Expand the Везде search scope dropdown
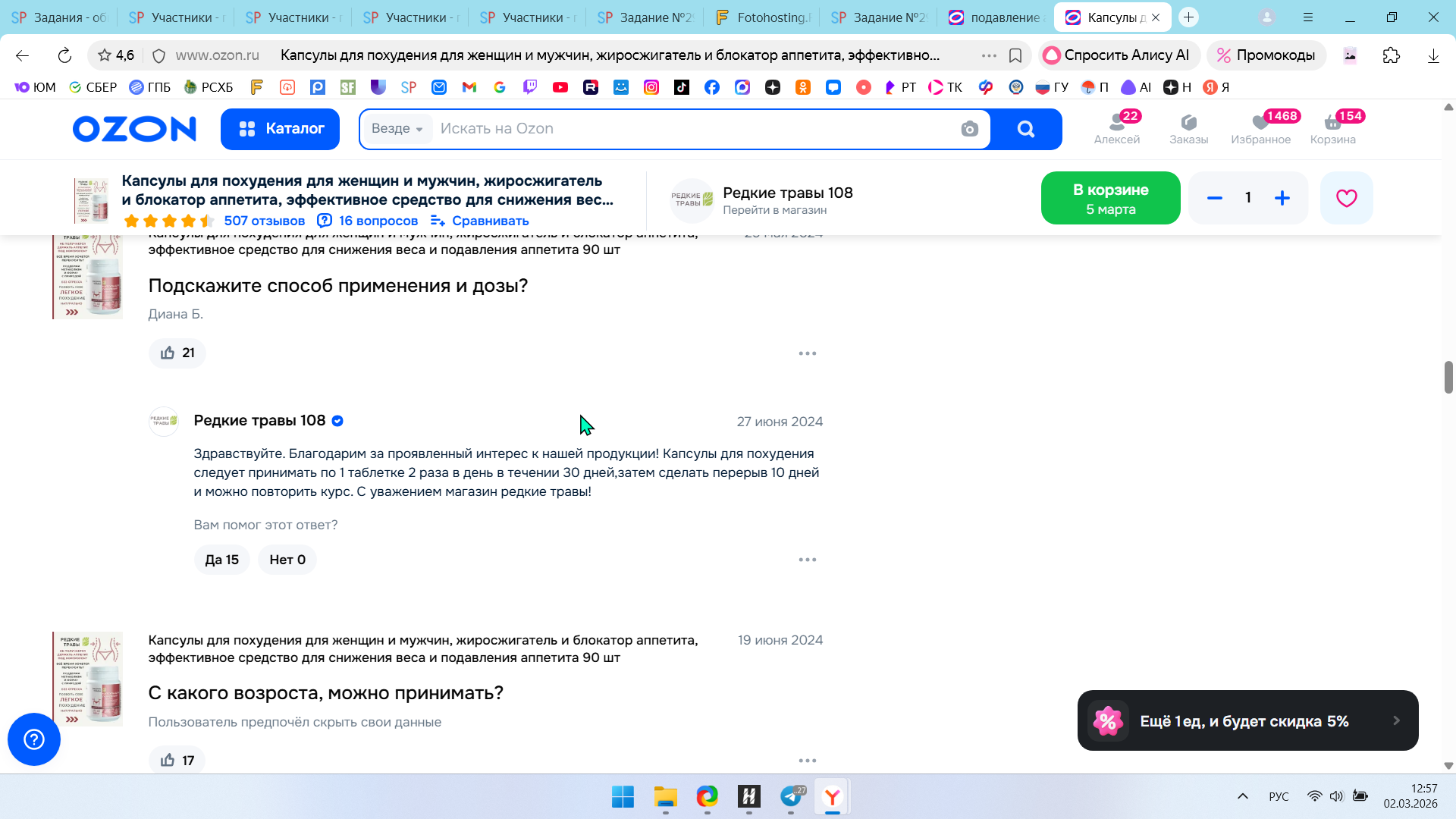The image size is (1456, 819). pyautogui.click(x=397, y=129)
